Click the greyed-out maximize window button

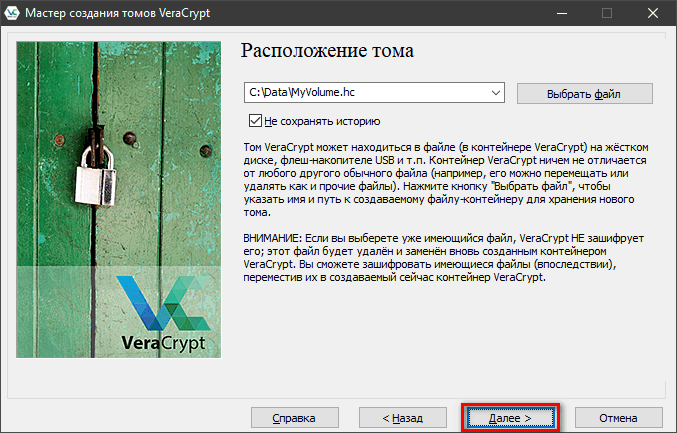click(607, 14)
